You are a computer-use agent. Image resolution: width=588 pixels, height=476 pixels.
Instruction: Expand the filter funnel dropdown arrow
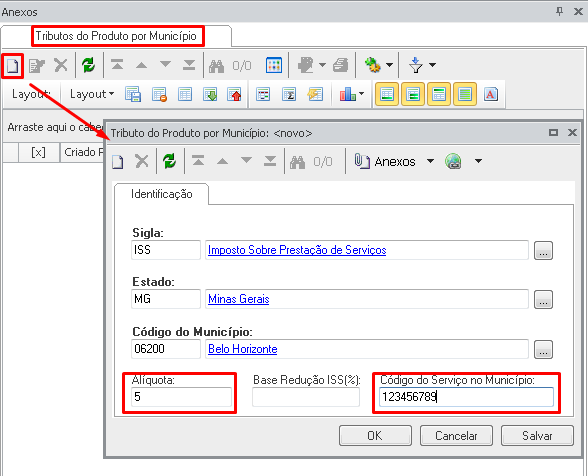(432, 65)
